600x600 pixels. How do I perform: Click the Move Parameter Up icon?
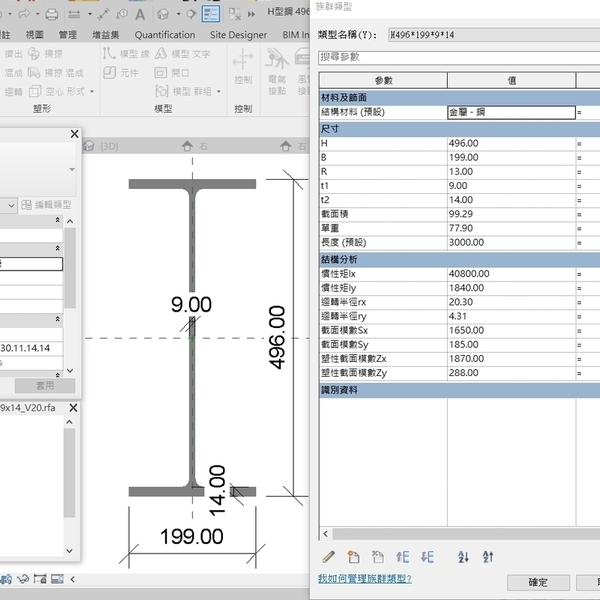tap(403, 557)
